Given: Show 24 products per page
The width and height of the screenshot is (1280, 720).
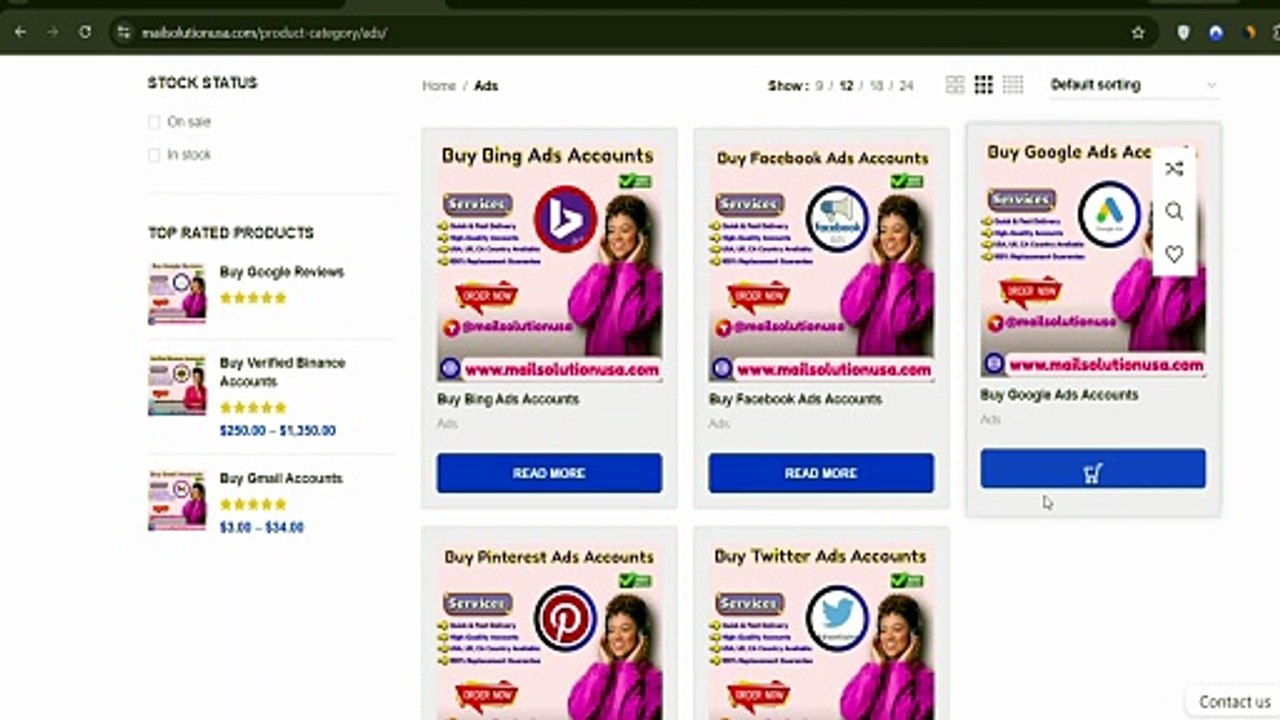Looking at the screenshot, I should [x=906, y=86].
